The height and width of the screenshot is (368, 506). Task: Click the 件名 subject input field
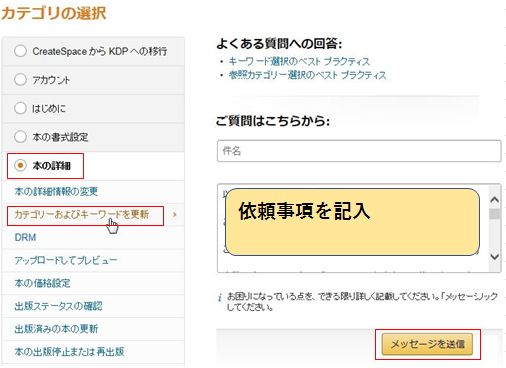(x=359, y=151)
